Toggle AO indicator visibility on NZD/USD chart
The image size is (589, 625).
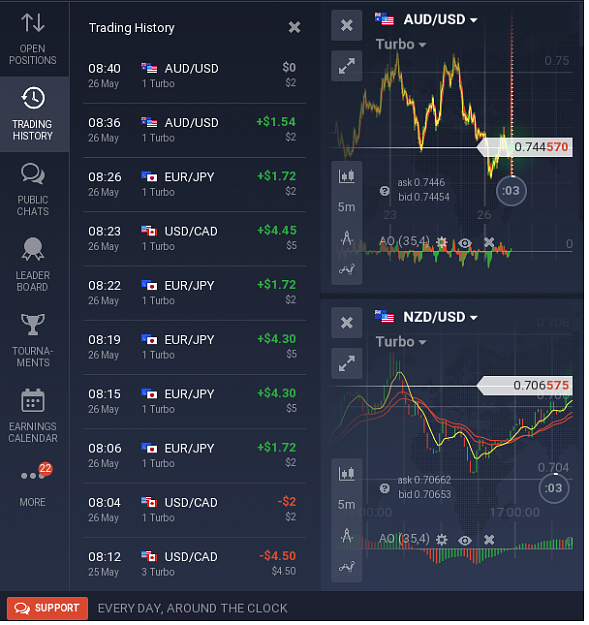(x=467, y=542)
